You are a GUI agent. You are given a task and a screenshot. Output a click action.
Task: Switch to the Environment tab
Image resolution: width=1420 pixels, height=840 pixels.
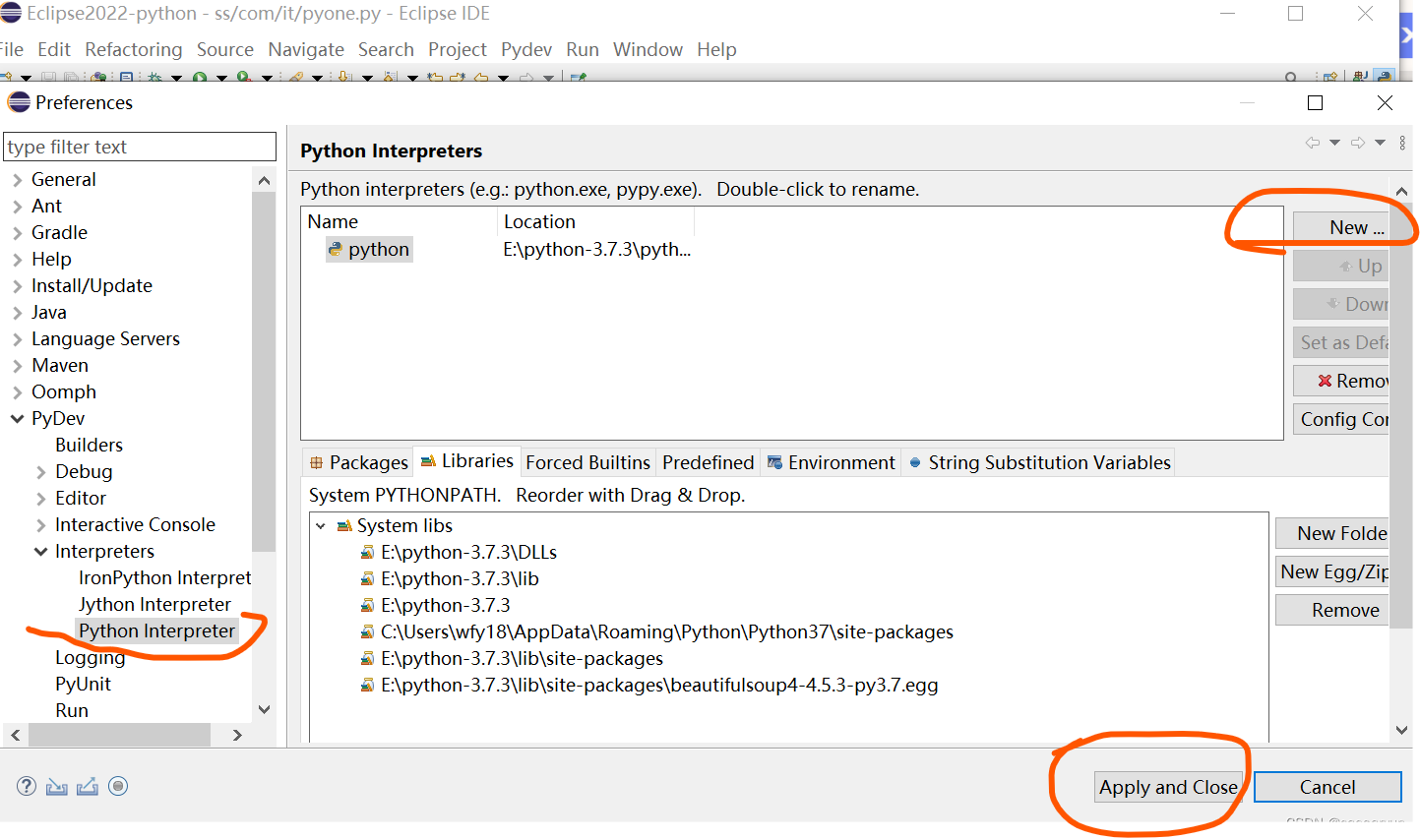[x=831, y=462]
